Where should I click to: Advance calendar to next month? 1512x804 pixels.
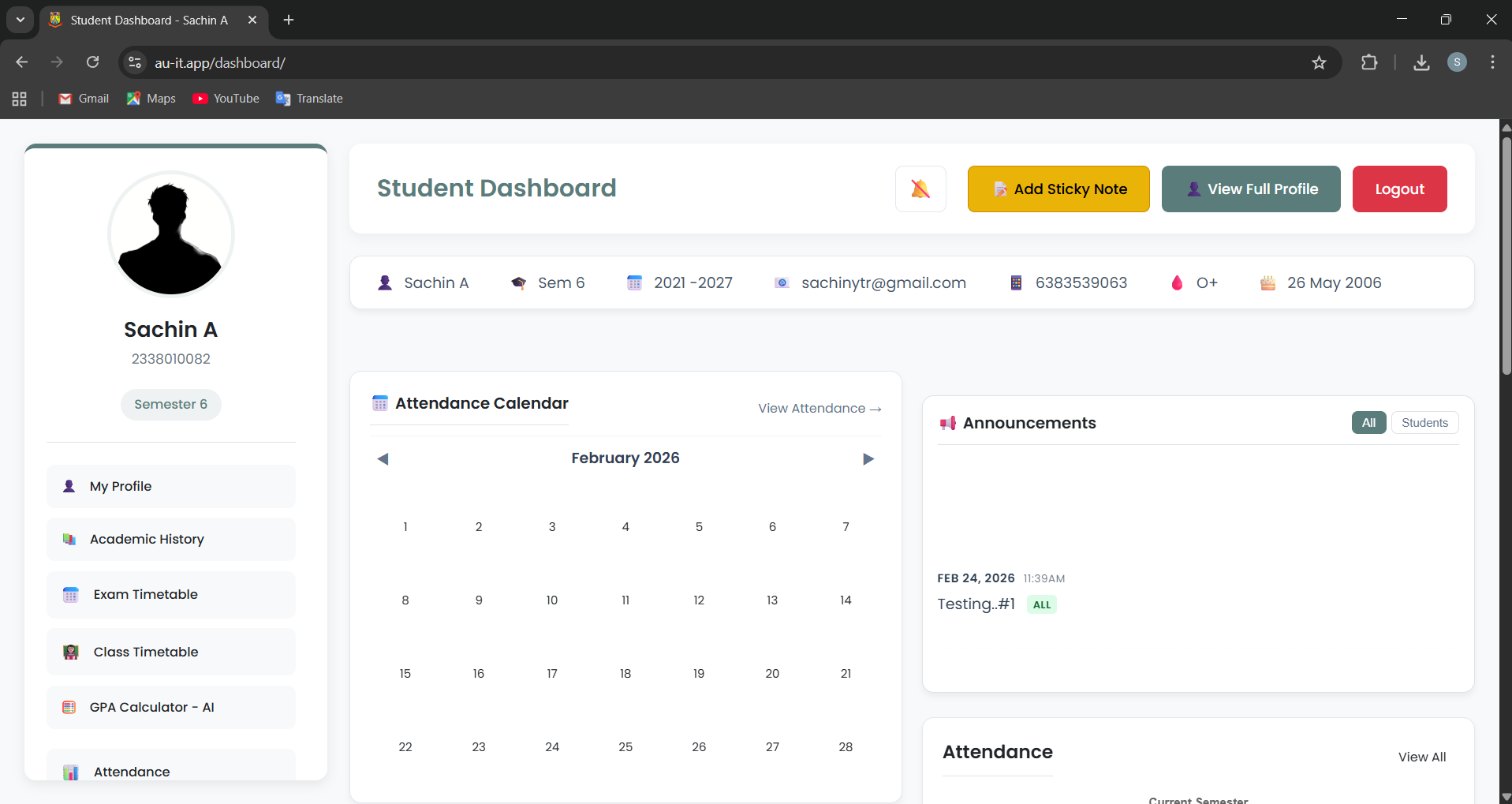(868, 458)
